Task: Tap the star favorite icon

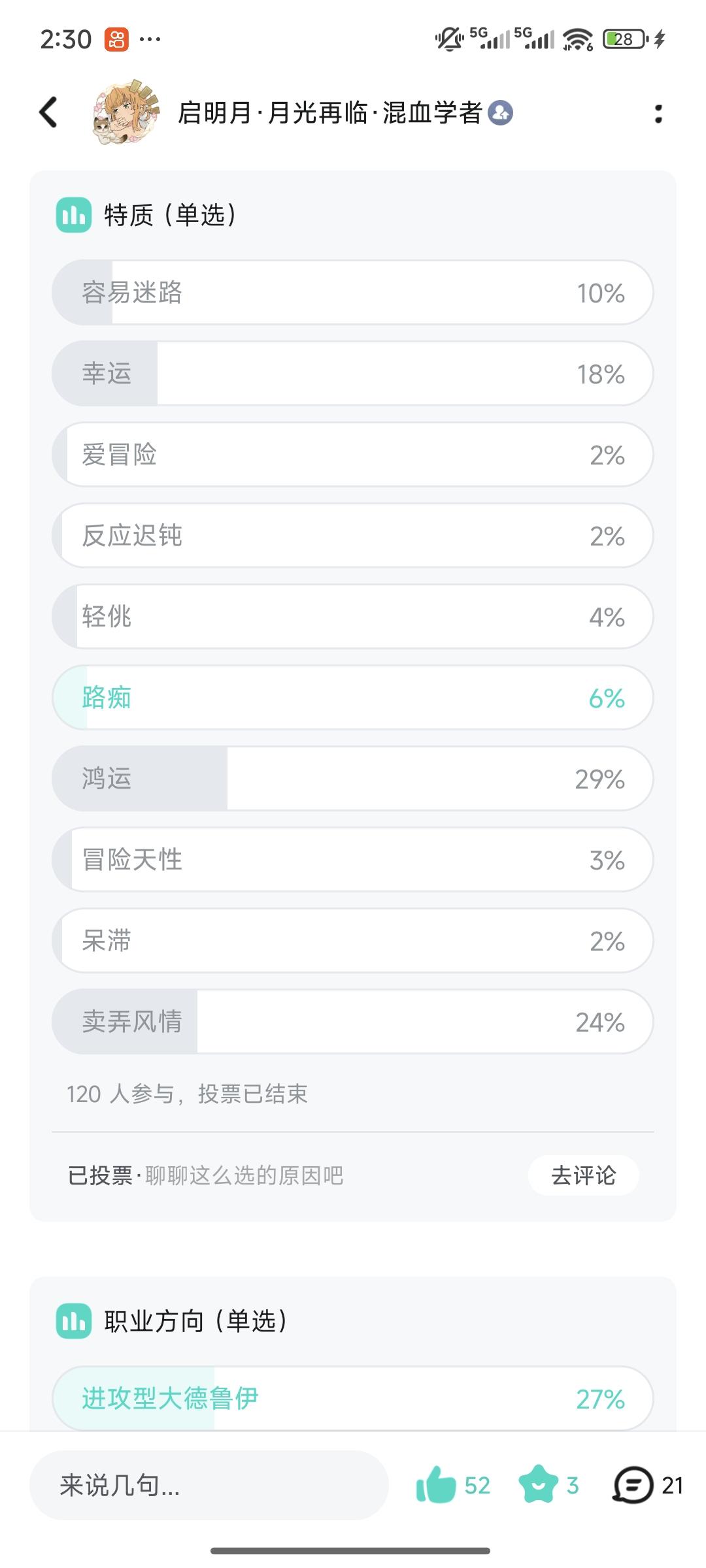Action: click(x=538, y=1485)
